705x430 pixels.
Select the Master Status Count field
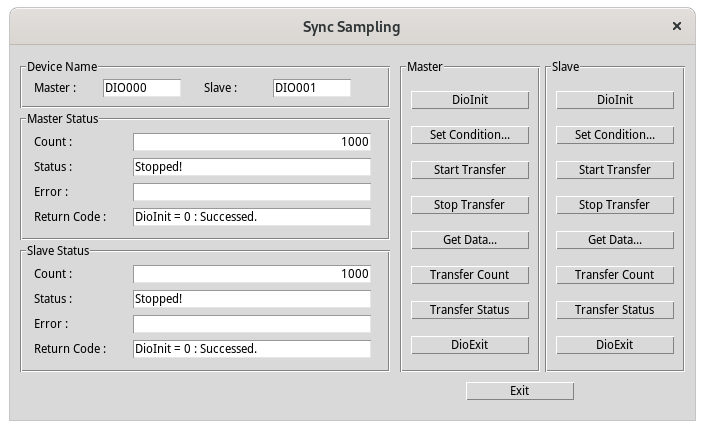[x=251, y=142]
